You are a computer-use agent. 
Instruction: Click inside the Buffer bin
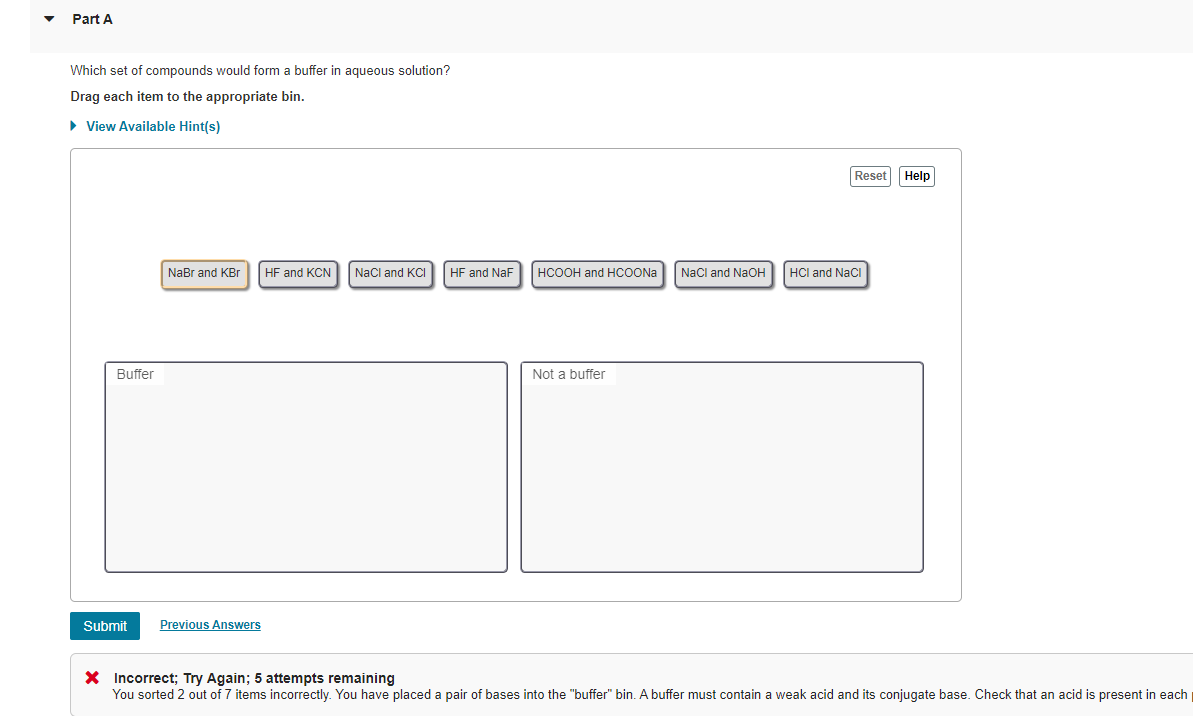click(x=305, y=470)
